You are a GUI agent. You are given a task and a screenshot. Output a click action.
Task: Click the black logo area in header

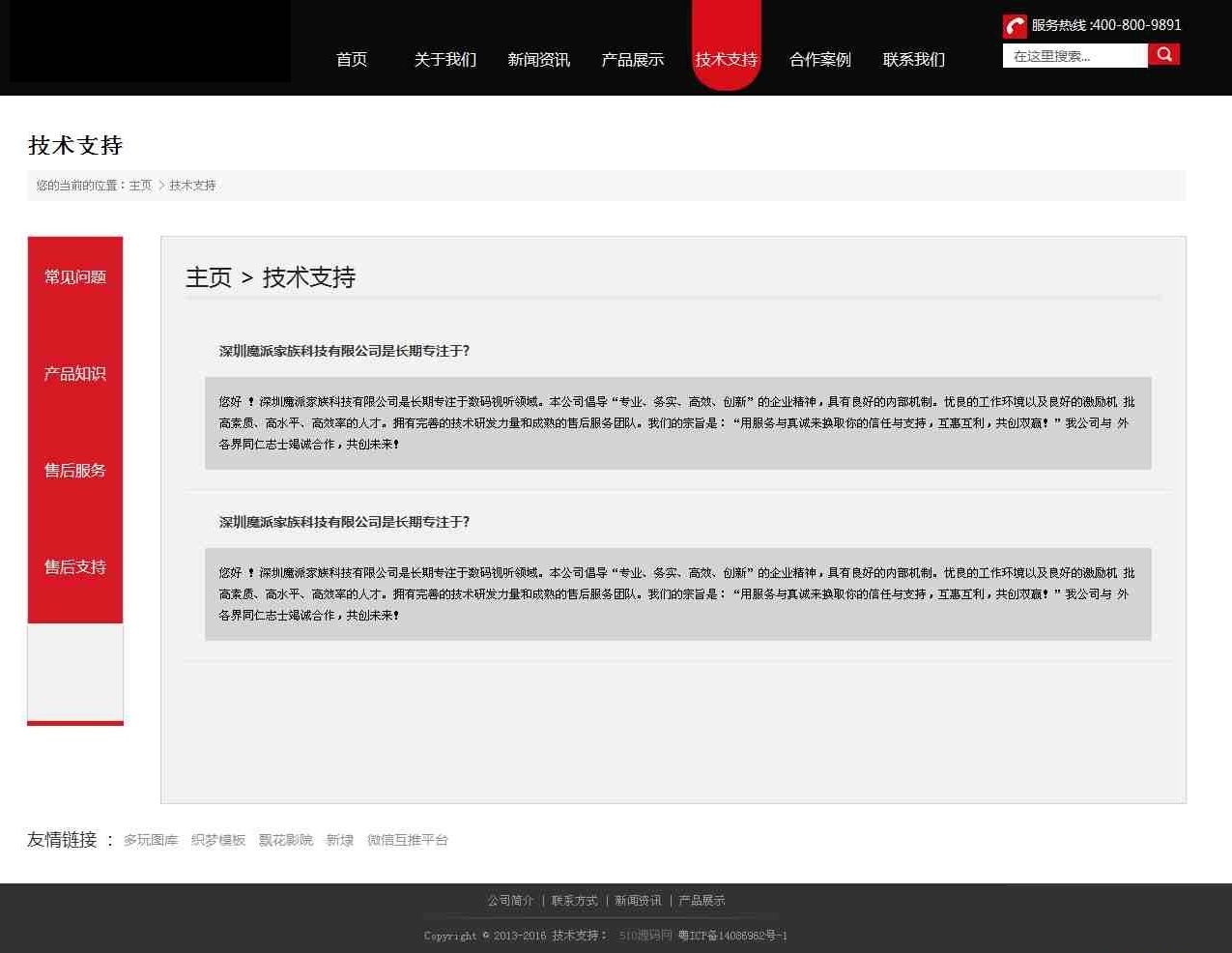pyautogui.click(x=150, y=41)
